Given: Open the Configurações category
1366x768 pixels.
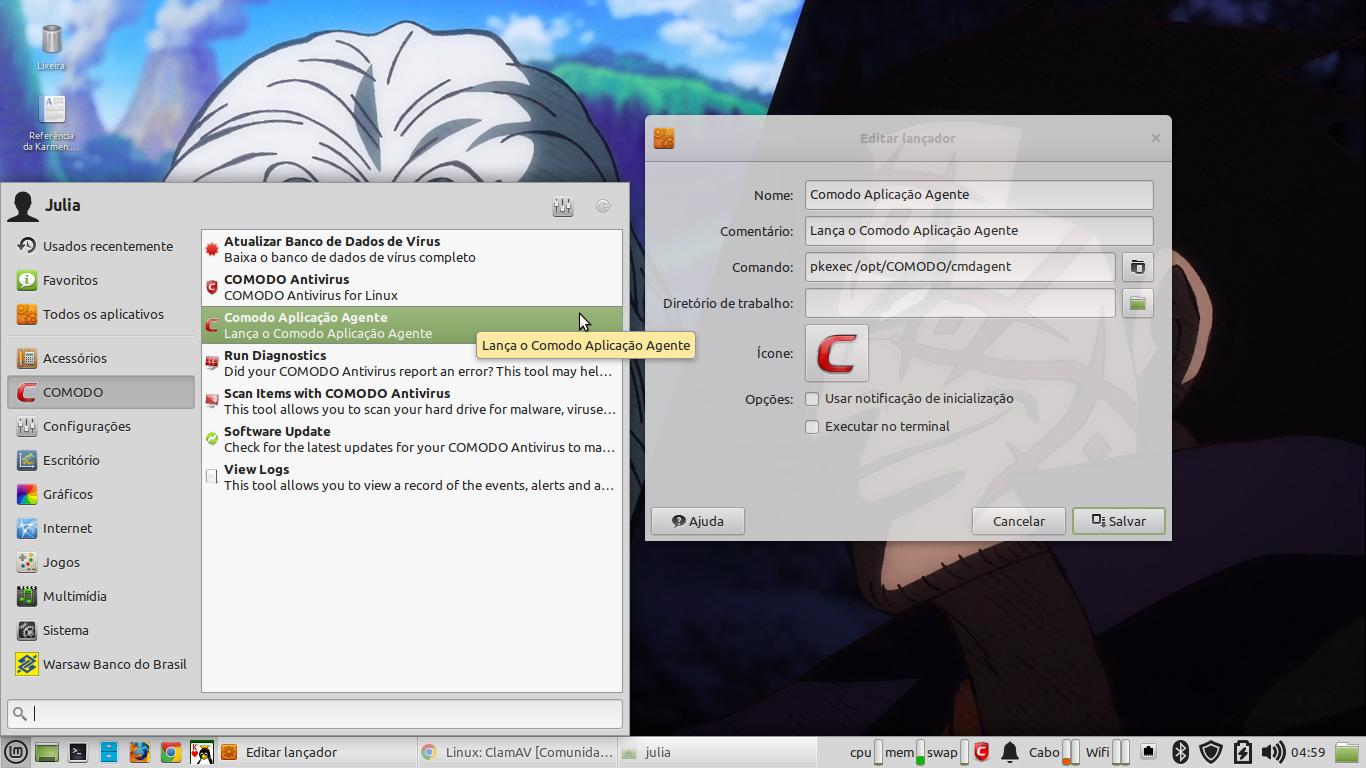Looking at the screenshot, I should pos(101,426).
